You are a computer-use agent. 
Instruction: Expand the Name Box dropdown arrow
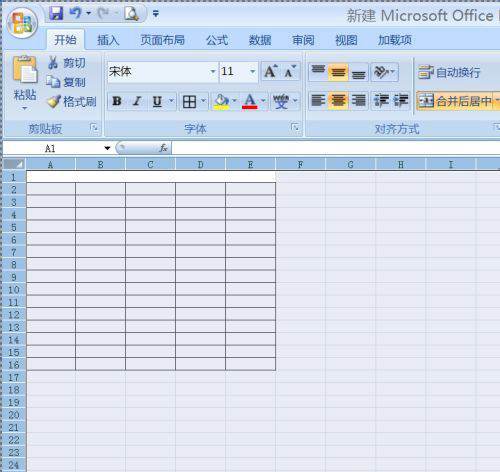107,148
